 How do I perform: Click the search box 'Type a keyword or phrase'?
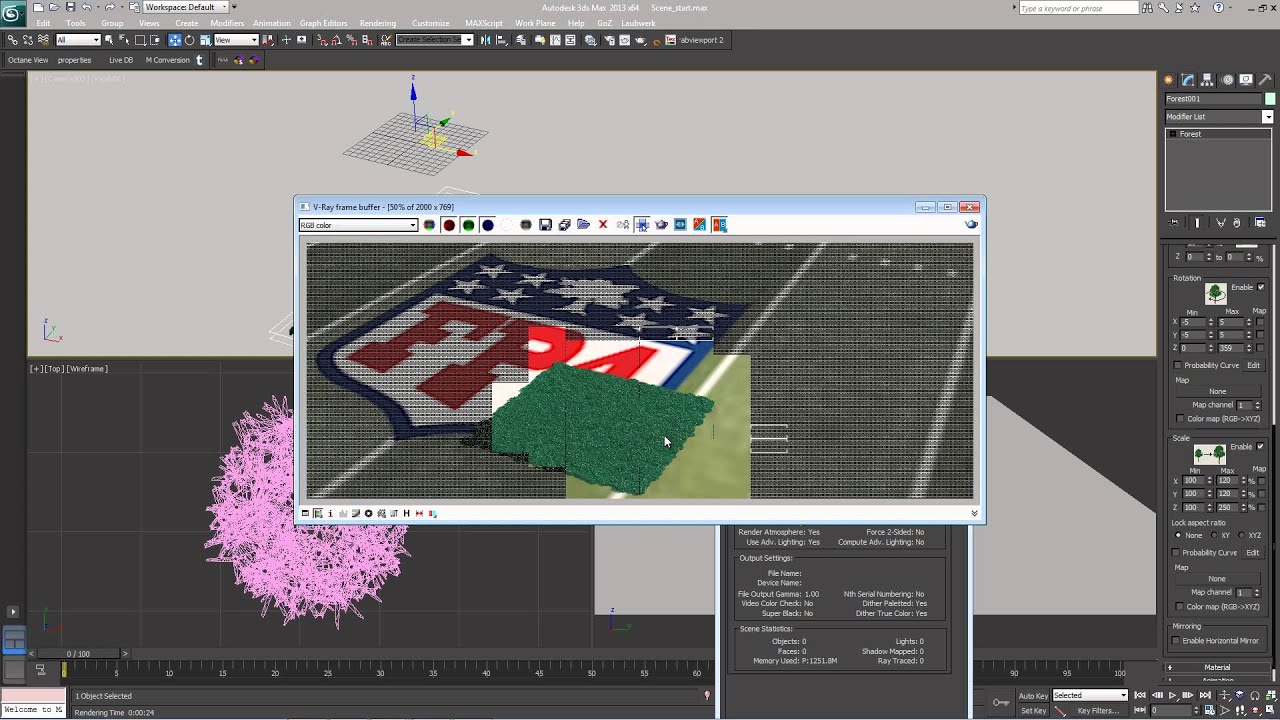(x=1078, y=8)
